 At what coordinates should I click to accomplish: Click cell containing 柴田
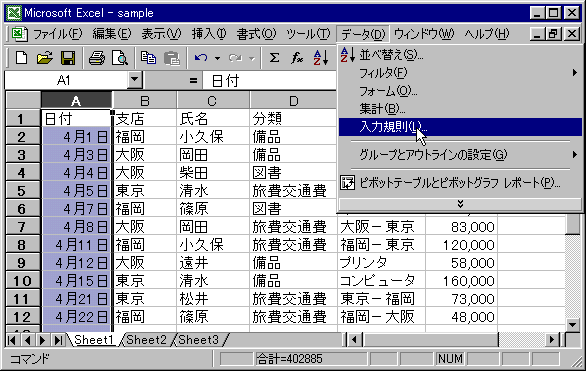pos(213,173)
